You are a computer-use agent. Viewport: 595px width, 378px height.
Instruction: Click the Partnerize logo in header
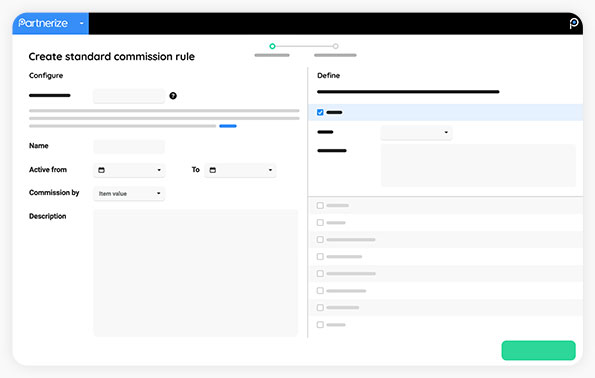(x=43, y=23)
